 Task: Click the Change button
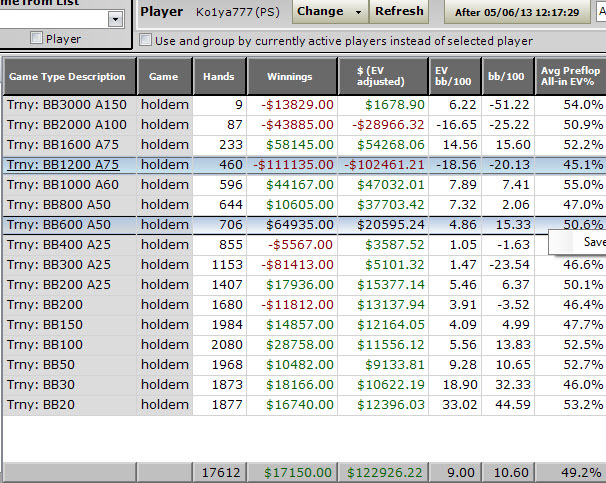pyautogui.click(x=320, y=11)
